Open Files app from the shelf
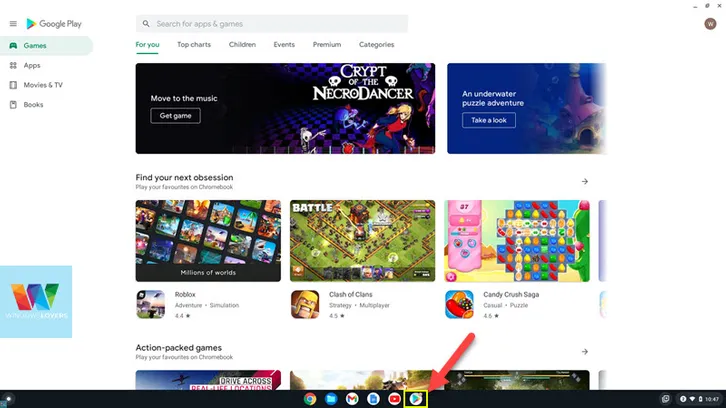This screenshot has height=408, width=726. 331,399
